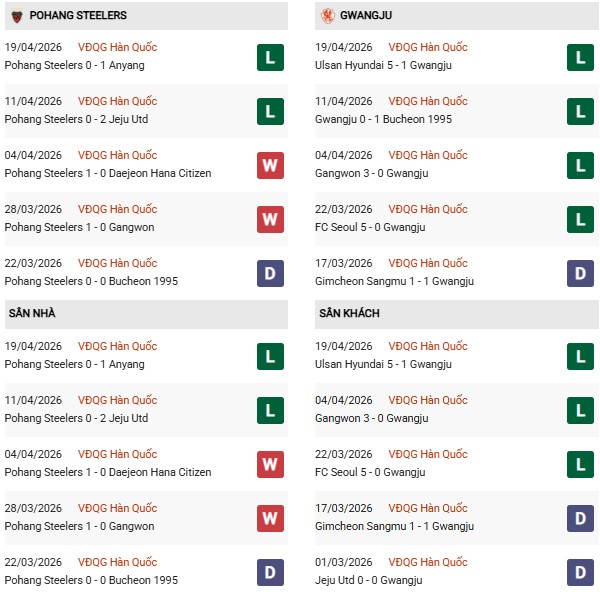
Task: Click the Pohang Steelers club logo
Action: (x=17, y=16)
